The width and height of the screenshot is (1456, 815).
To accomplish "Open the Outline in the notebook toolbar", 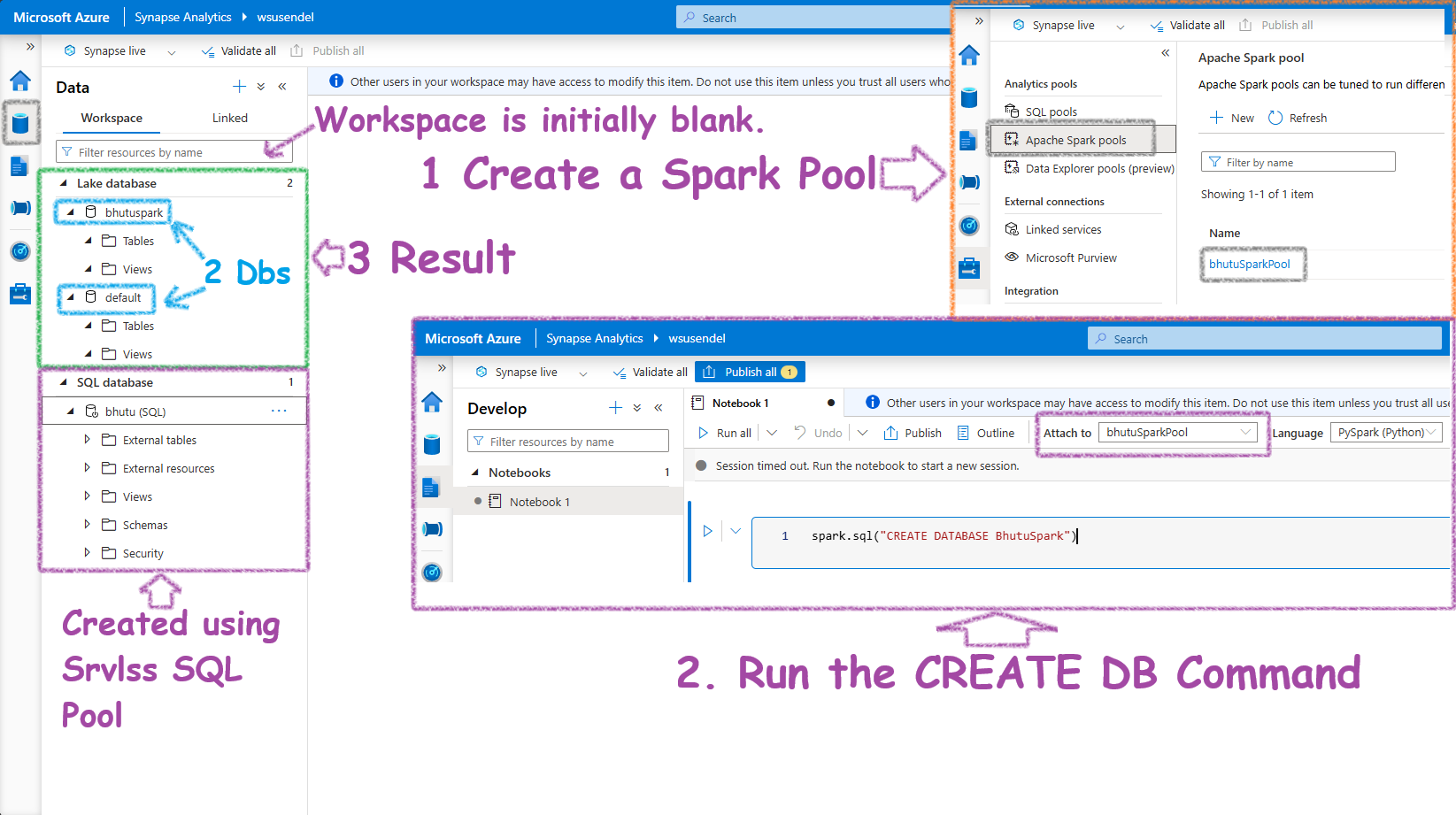I will click(x=986, y=433).
